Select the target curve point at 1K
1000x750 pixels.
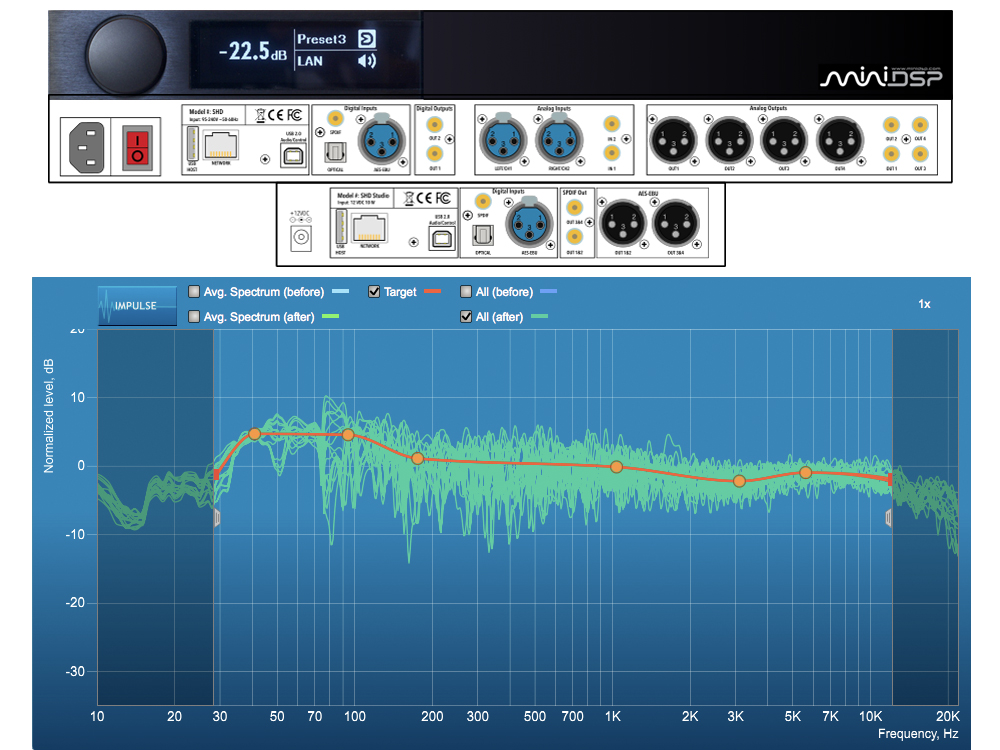click(616, 467)
